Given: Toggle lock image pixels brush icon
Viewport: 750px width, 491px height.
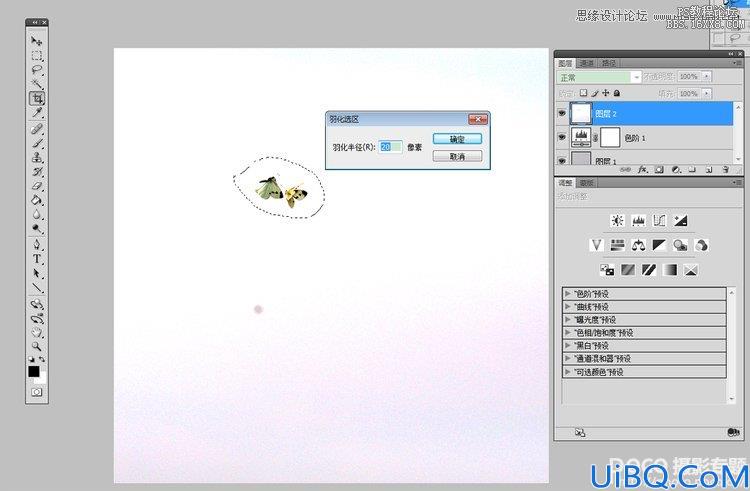Looking at the screenshot, I should point(595,93).
